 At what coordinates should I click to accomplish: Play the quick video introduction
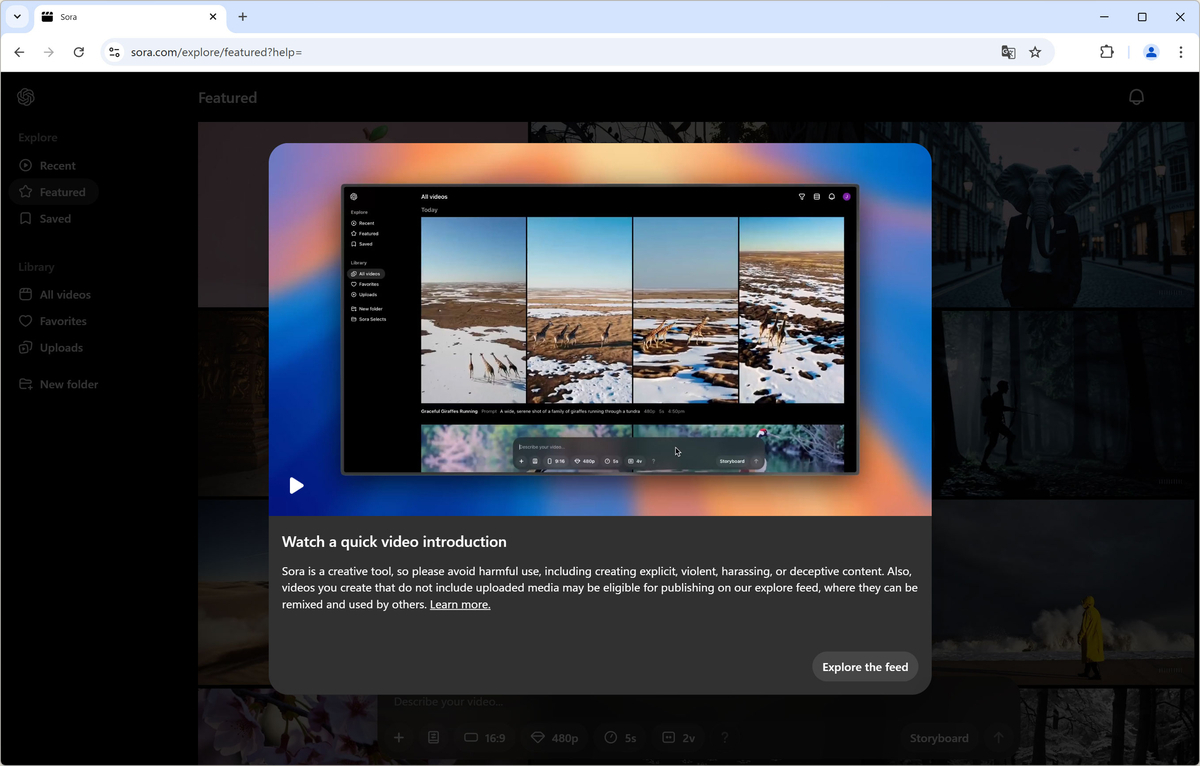pyautogui.click(x=296, y=485)
